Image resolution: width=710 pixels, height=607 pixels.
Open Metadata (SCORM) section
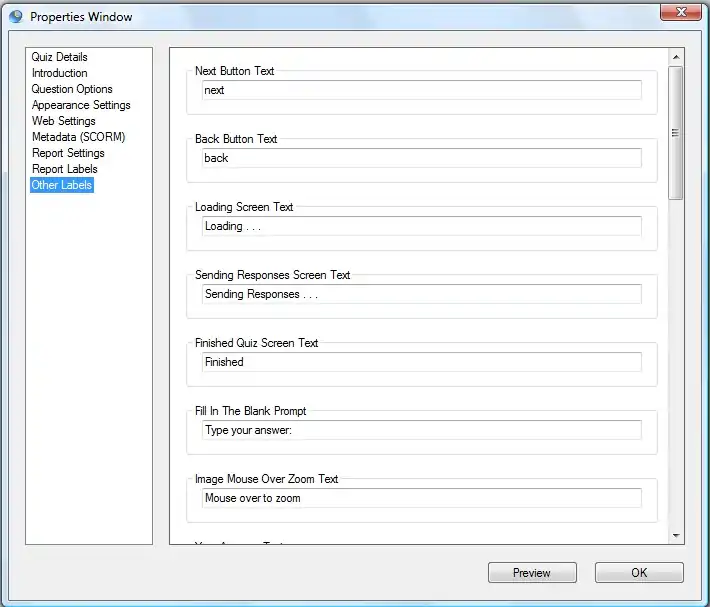point(78,137)
